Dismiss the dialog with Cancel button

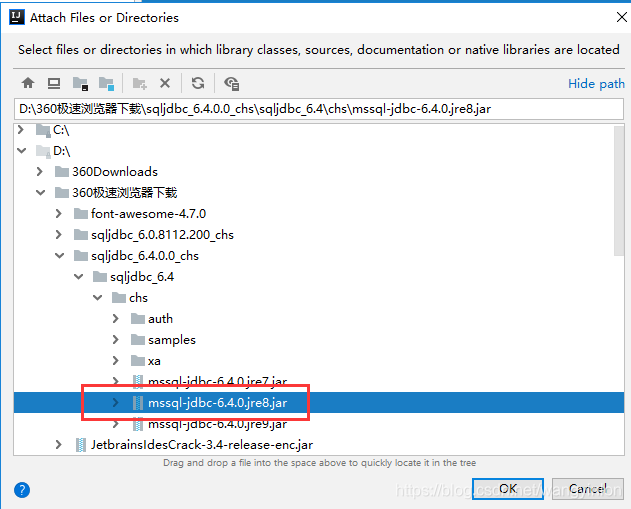coord(588,489)
